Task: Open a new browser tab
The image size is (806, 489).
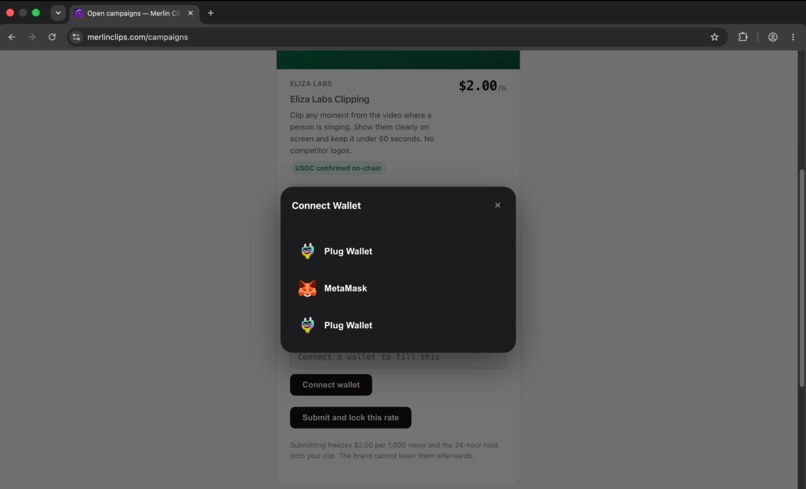Action: pos(211,13)
